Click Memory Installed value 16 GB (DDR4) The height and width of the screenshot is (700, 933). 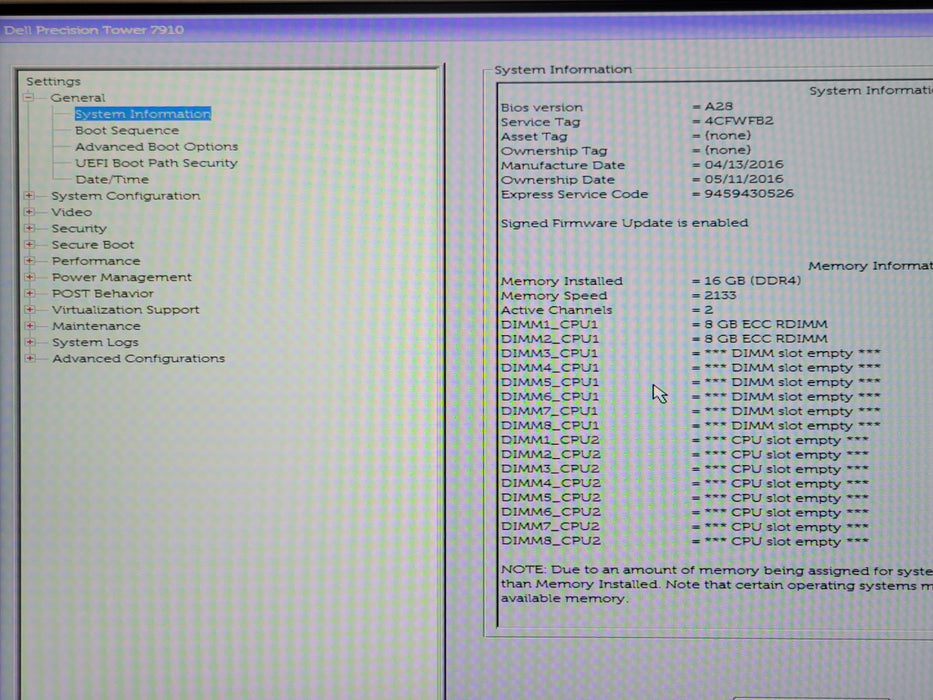(x=753, y=280)
